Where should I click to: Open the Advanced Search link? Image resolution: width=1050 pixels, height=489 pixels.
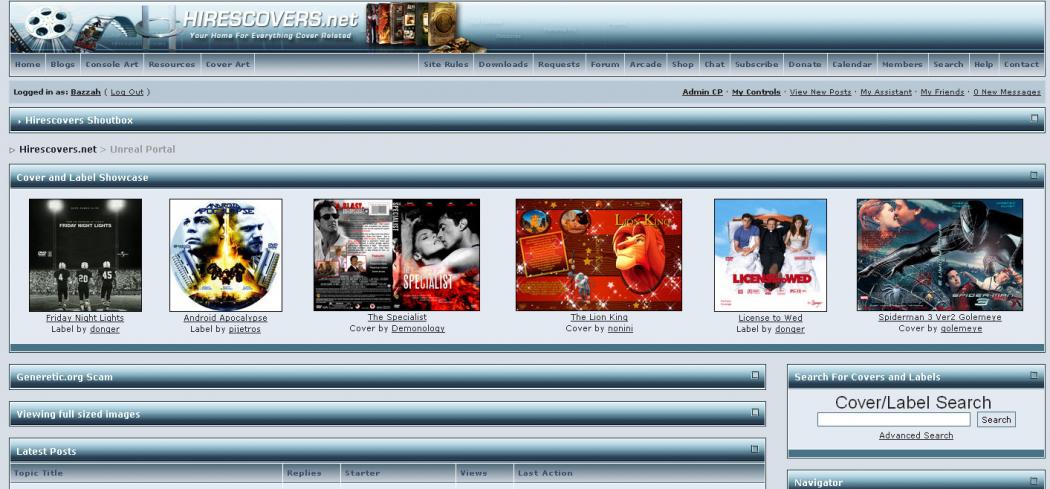coord(915,436)
